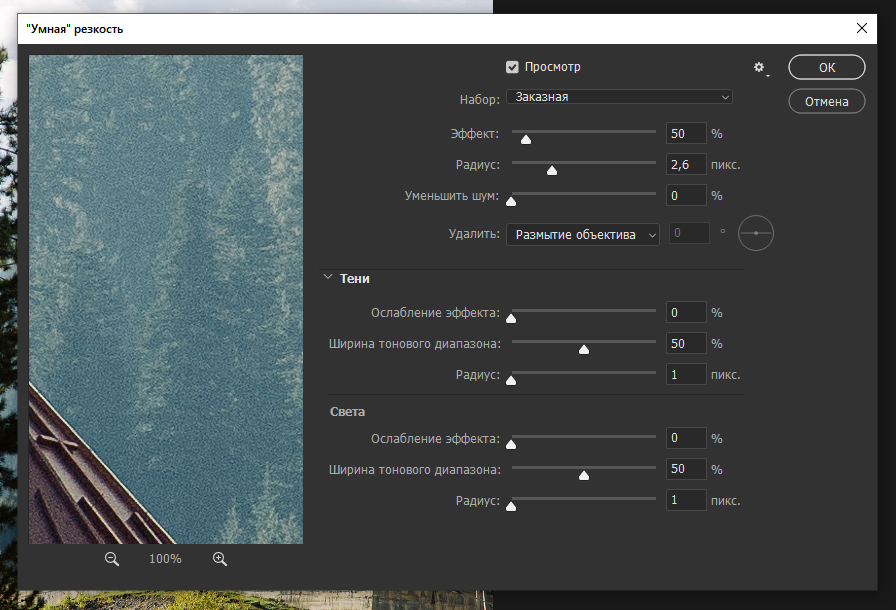Click the Уменьшить шум label
Screen dimensions: 896x610
451,196
